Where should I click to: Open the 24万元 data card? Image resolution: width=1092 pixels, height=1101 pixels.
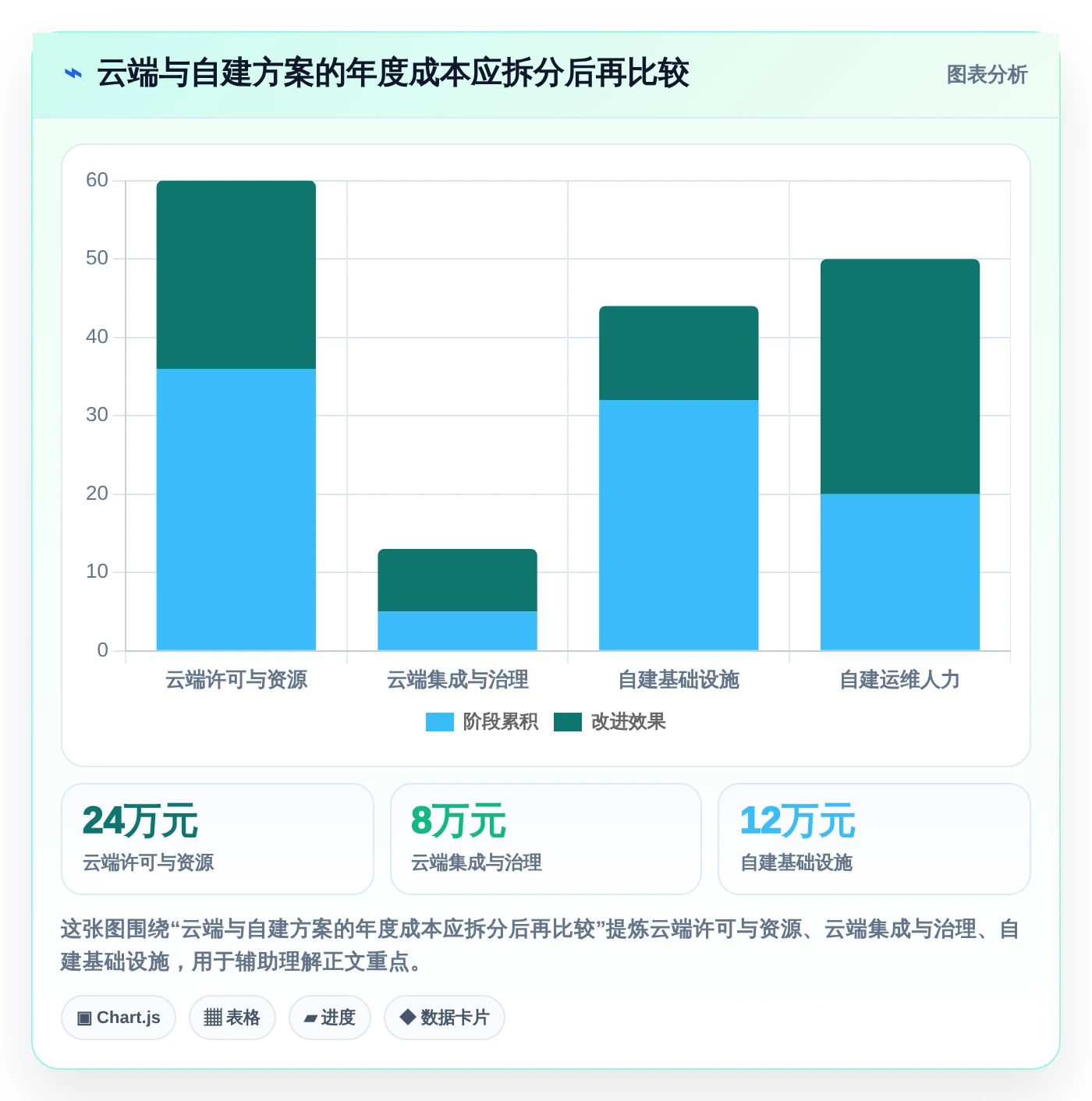[218, 839]
